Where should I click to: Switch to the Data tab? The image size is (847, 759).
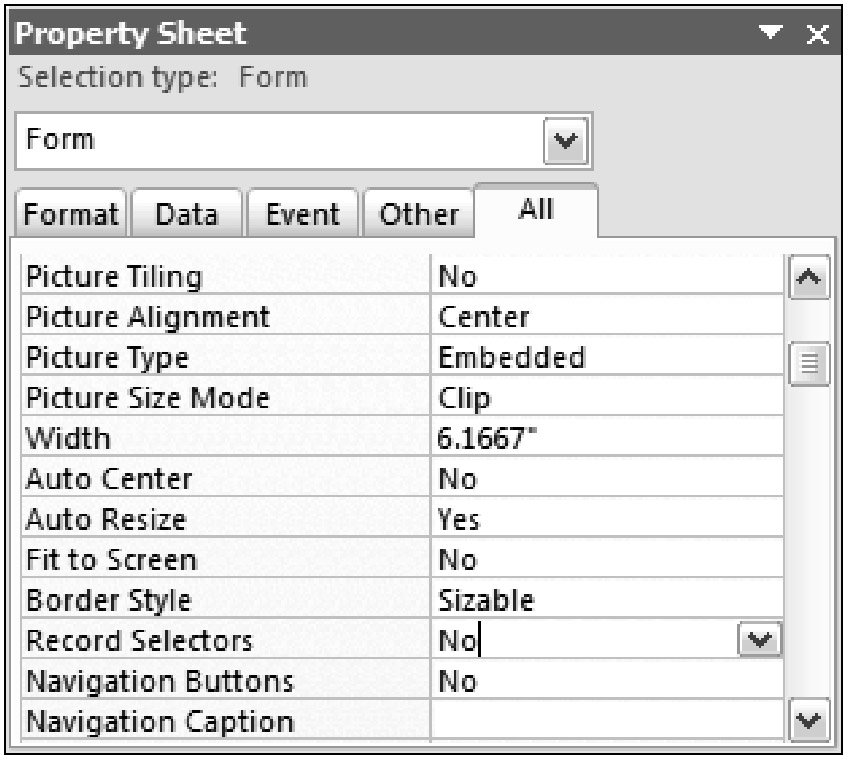(x=186, y=215)
